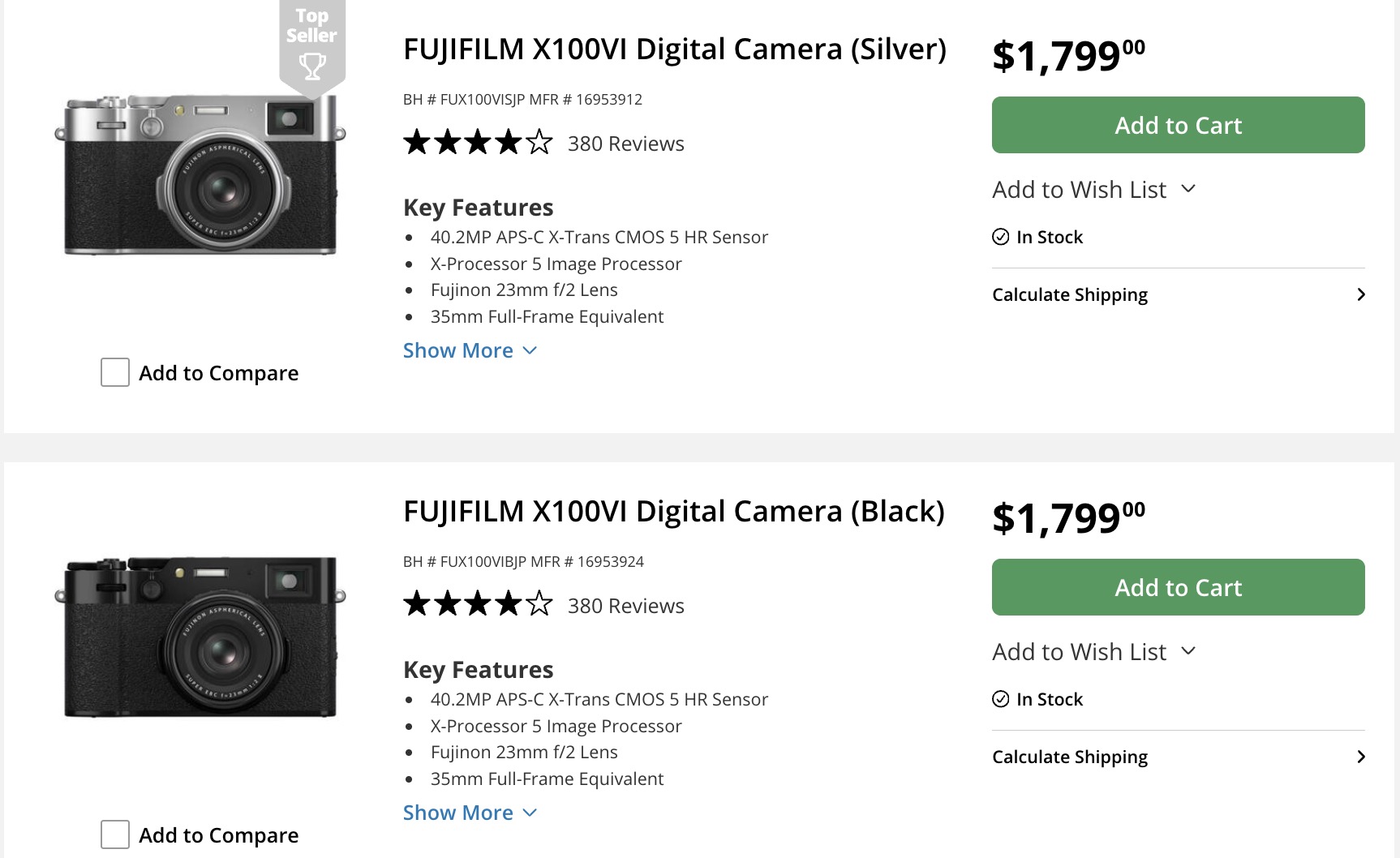1400x858 pixels.
Task: Check Add to Compare for the black X100VI
Action: coord(114,834)
